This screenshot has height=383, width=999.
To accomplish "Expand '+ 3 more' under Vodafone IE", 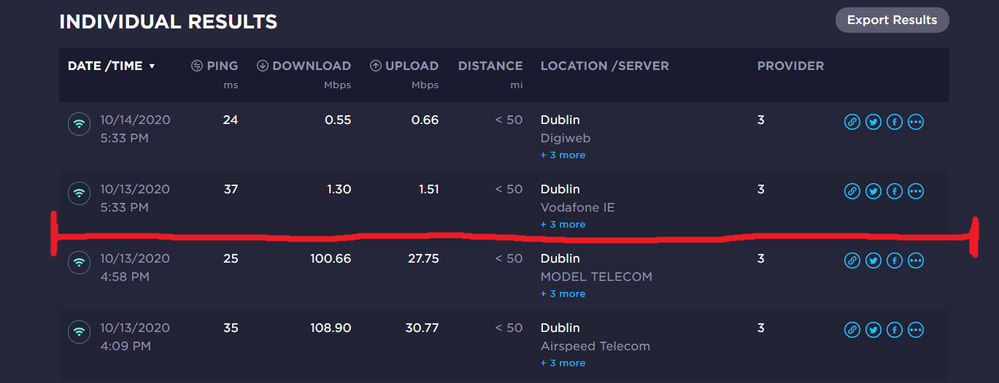I will 563,224.
